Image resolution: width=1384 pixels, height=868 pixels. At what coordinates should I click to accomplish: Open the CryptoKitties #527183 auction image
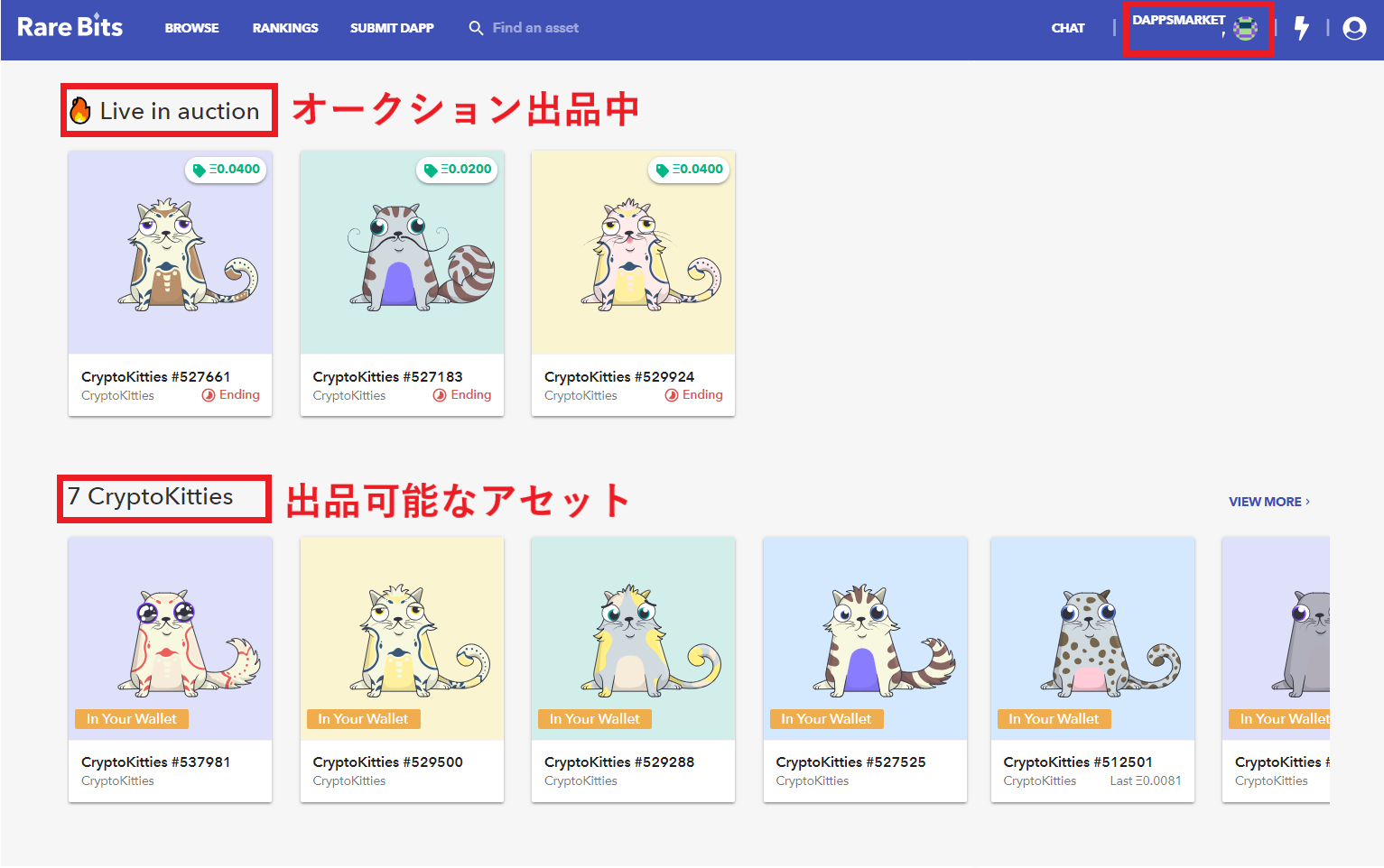tap(402, 253)
